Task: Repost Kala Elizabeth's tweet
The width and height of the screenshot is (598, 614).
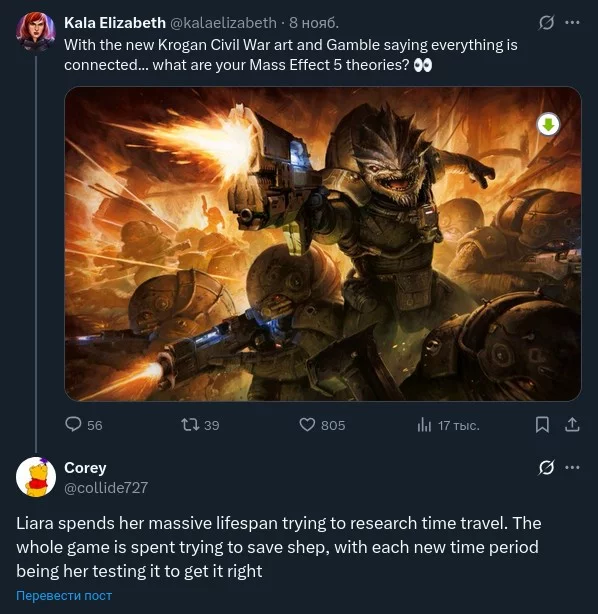Action: pos(200,425)
